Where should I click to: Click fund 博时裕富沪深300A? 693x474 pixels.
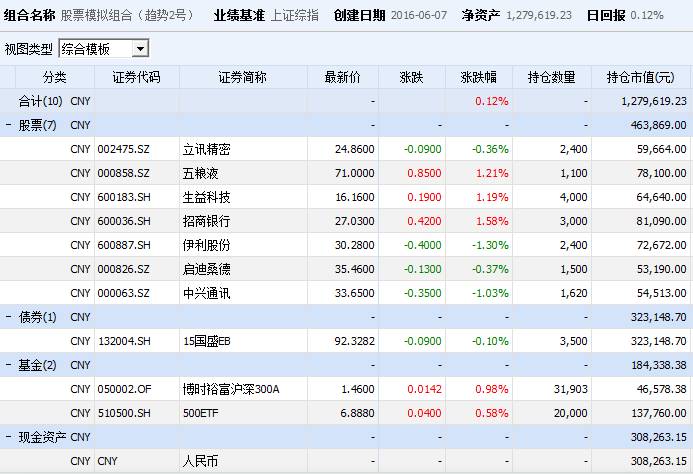click(231, 389)
